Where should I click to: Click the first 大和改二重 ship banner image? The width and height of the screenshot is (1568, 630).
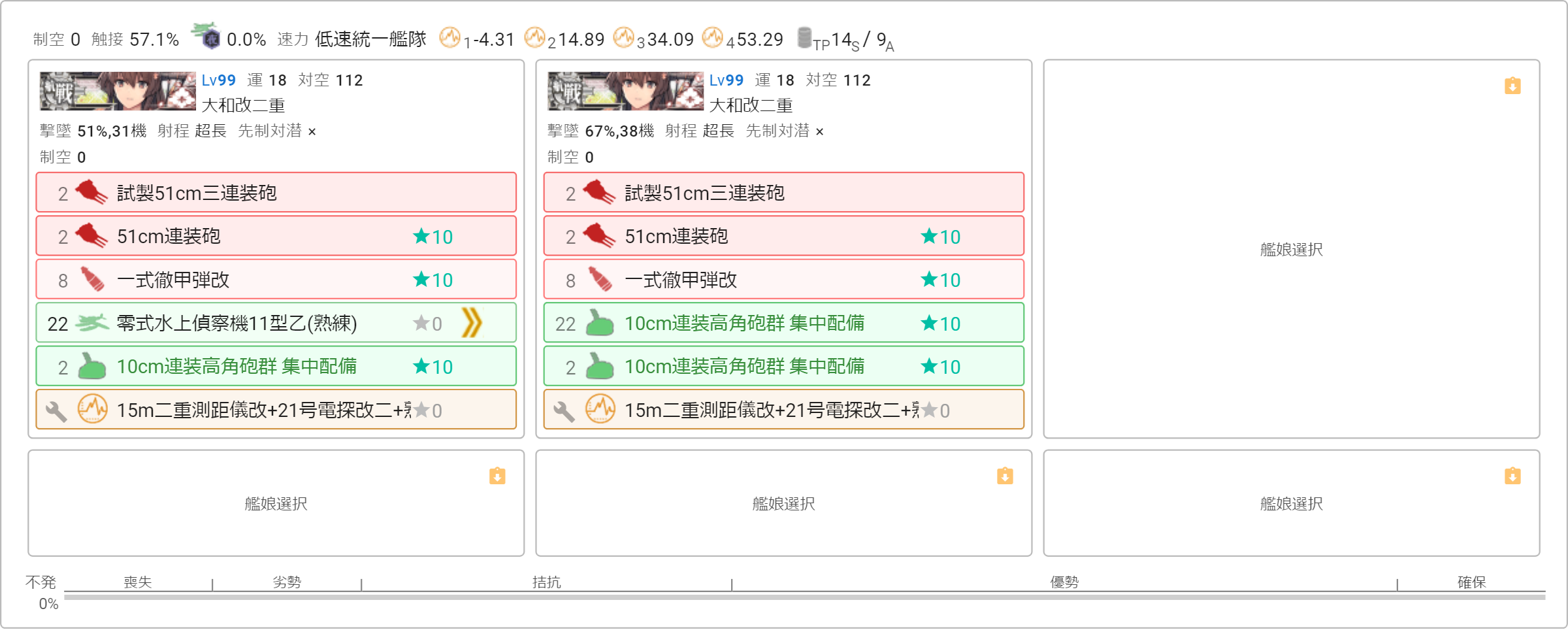pos(118,91)
